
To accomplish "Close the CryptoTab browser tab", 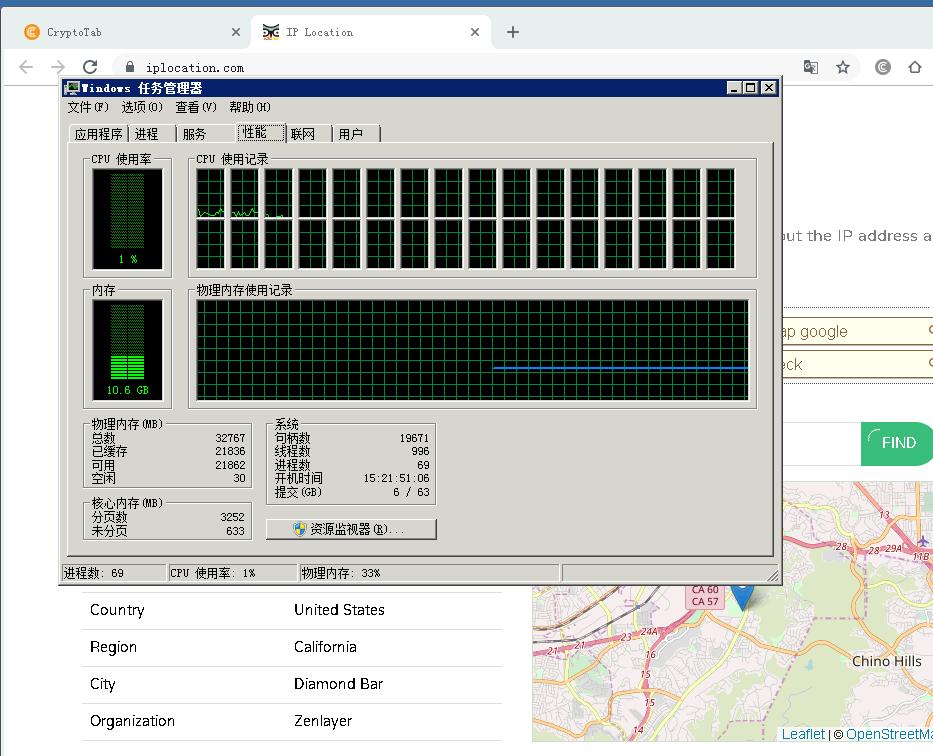I will tap(236, 32).
